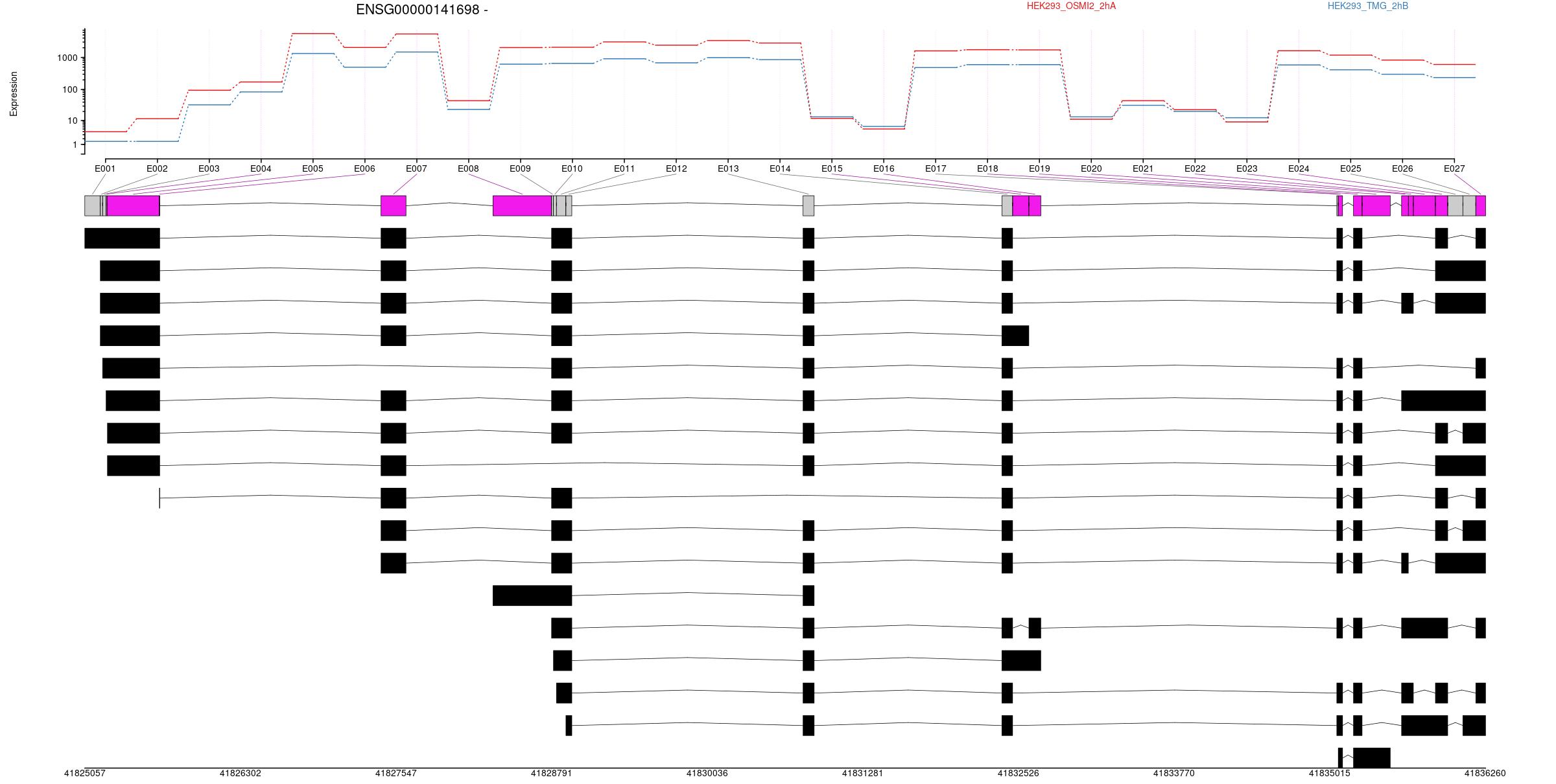
Task: Click exon bin label E005
Action: [312, 168]
